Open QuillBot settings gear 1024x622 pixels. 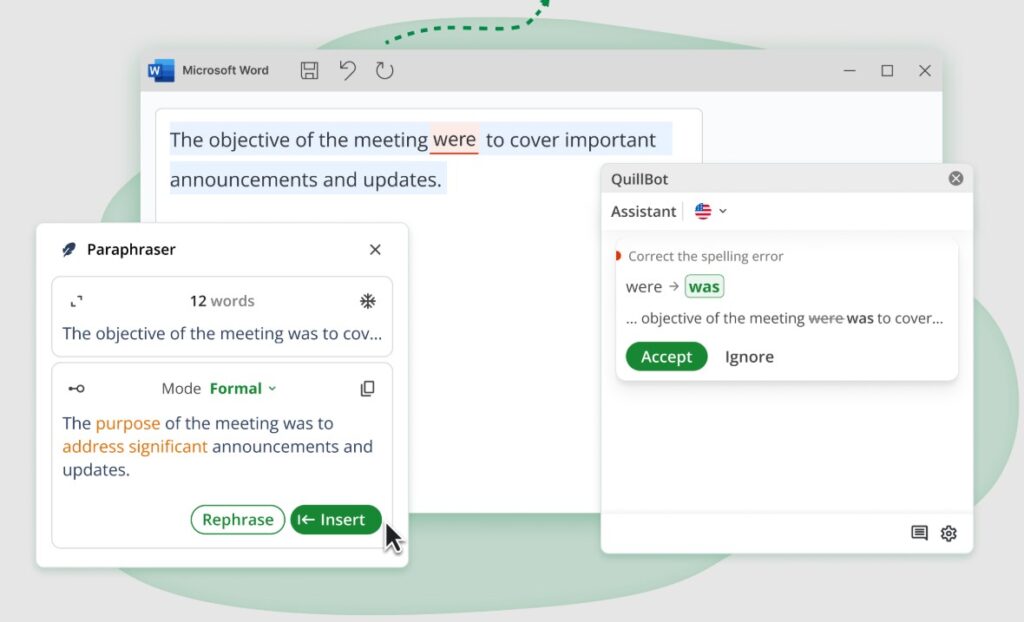(x=948, y=533)
